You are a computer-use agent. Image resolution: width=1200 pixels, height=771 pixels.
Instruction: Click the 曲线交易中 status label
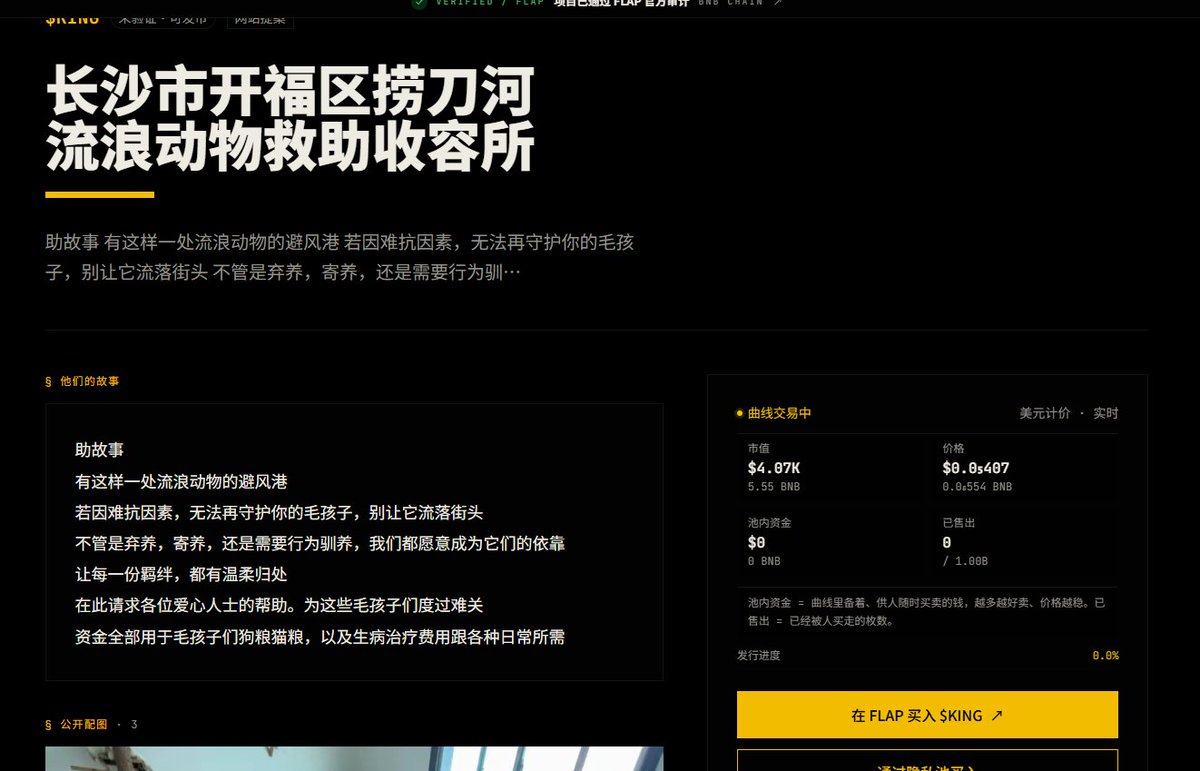779,413
